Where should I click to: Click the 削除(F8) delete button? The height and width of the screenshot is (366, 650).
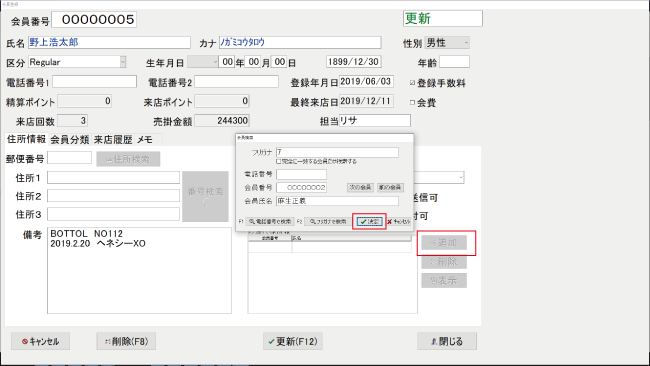point(126,342)
